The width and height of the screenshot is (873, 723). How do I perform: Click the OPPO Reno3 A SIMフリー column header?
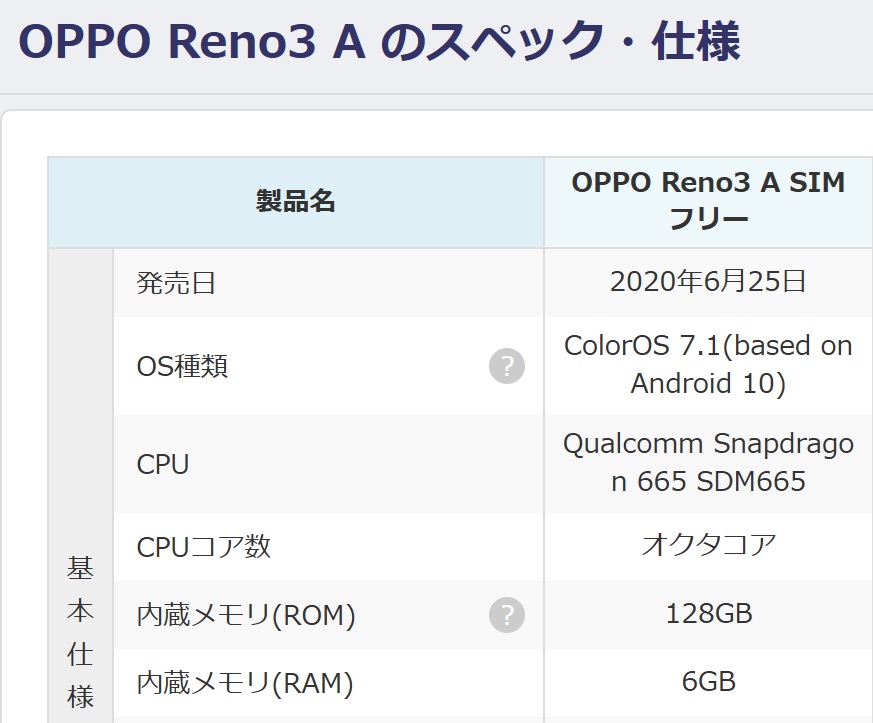[708, 202]
